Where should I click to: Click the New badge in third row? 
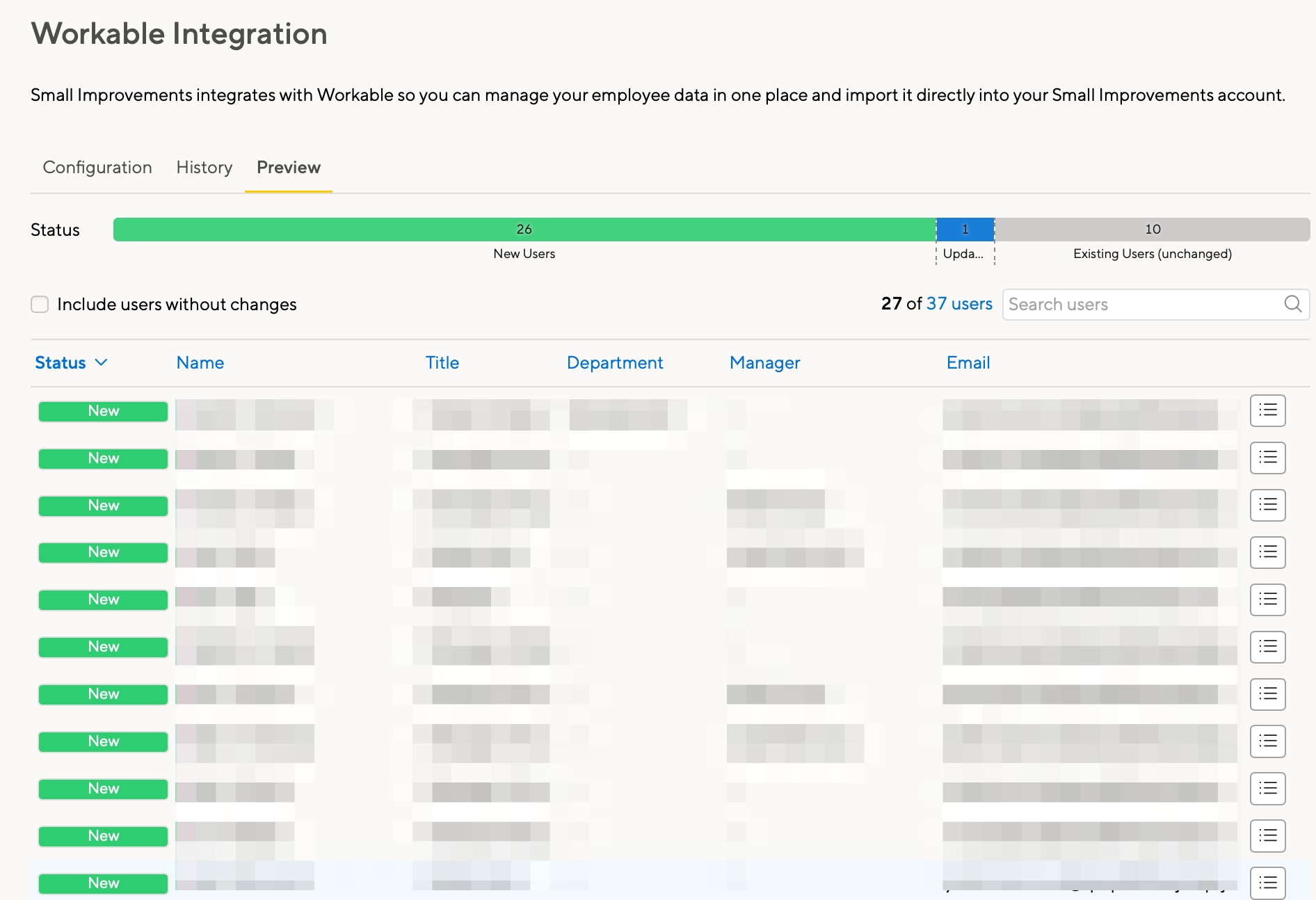[x=103, y=506]
